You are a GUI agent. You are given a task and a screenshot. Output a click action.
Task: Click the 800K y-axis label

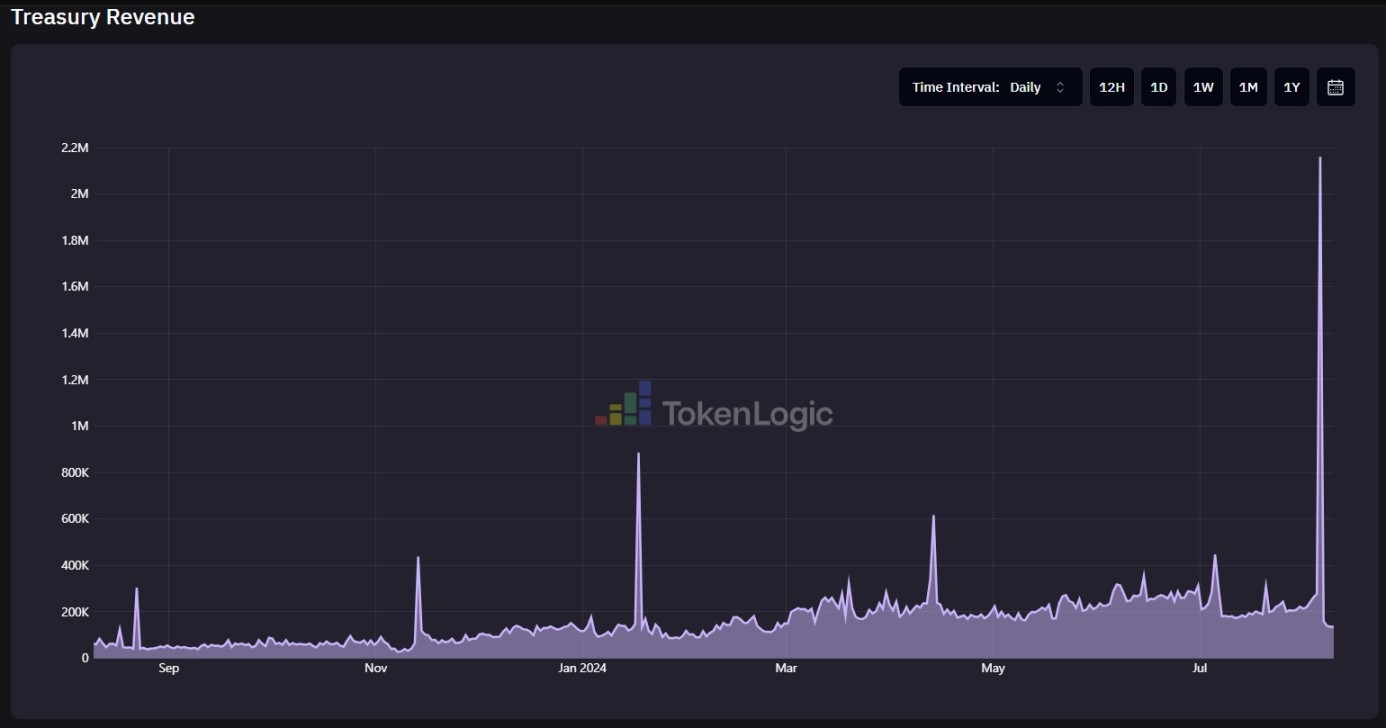[x=74, y=473]
